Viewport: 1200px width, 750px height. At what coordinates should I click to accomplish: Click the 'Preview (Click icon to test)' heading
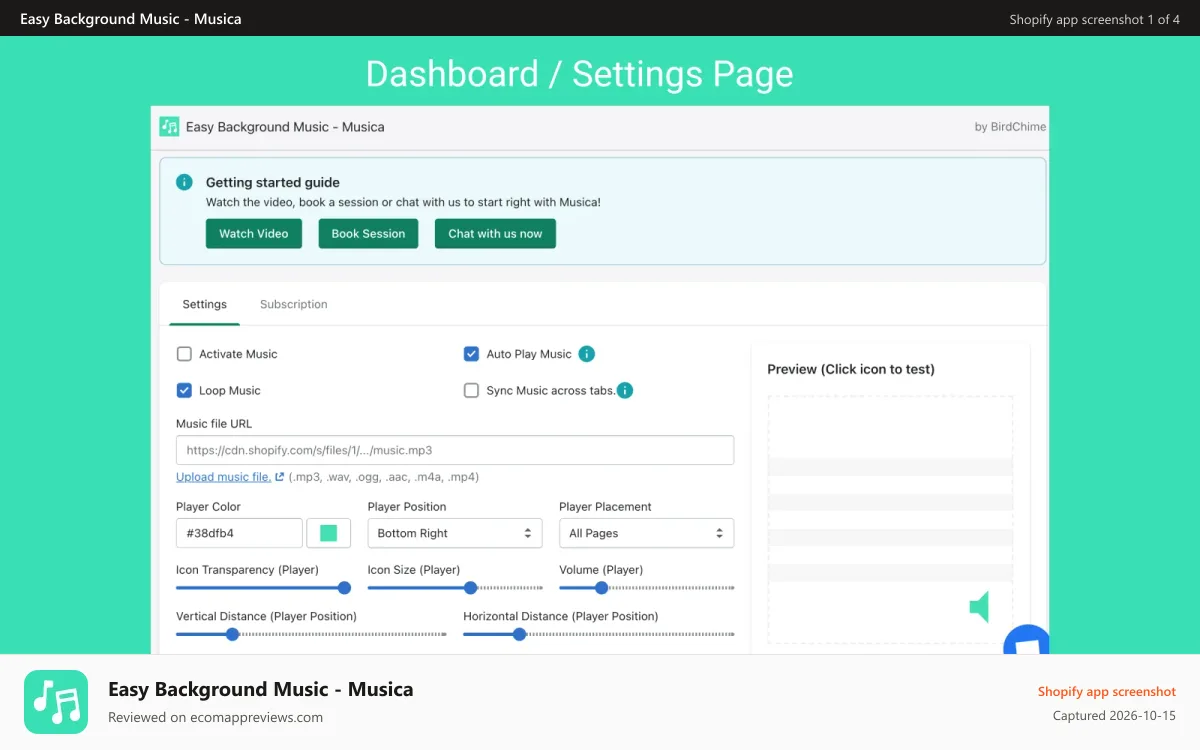[x=851, y=369]
